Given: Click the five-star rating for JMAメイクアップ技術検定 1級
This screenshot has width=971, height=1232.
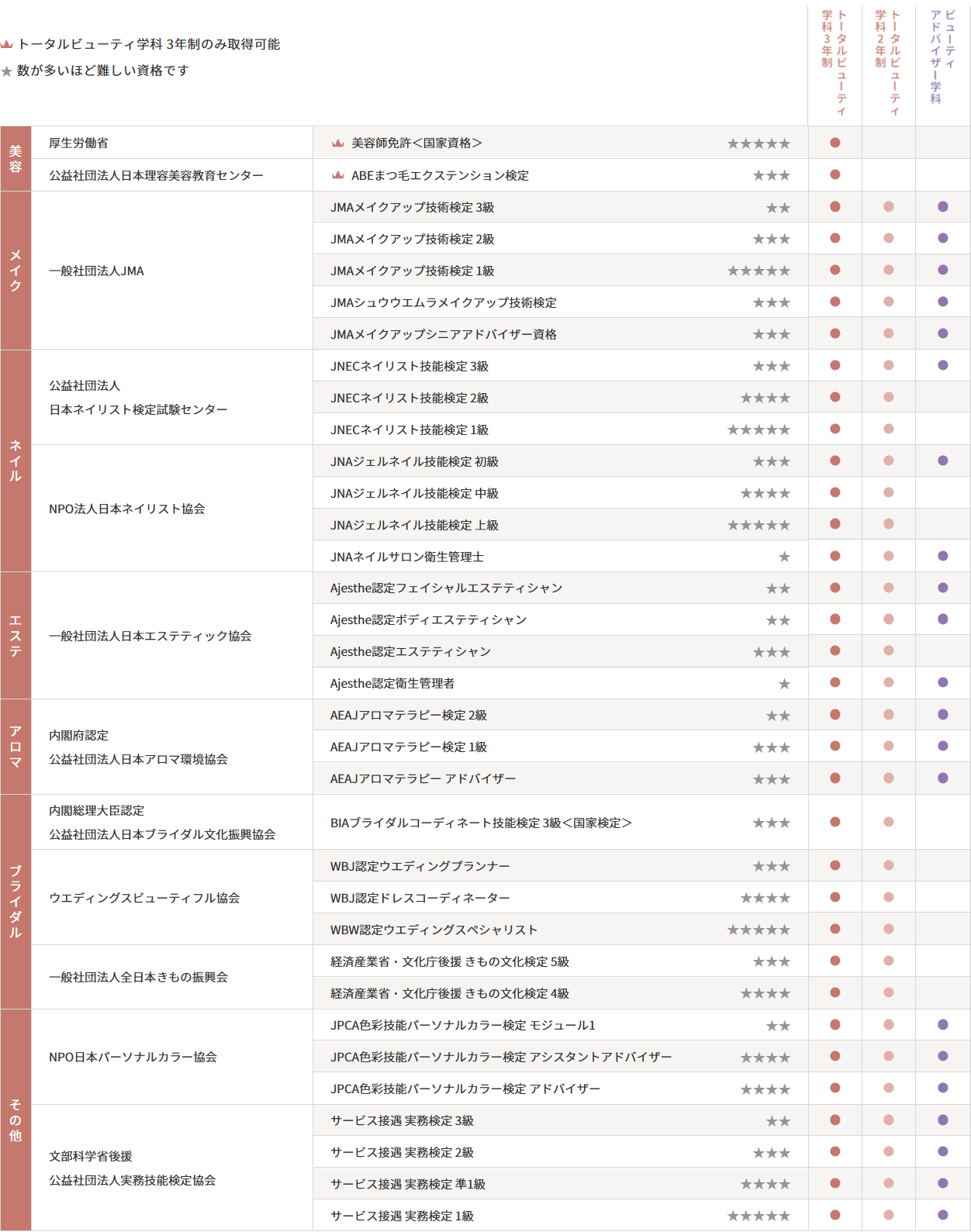Looking at the screenshot, I should pyautogui.click(x=758, y=271).
